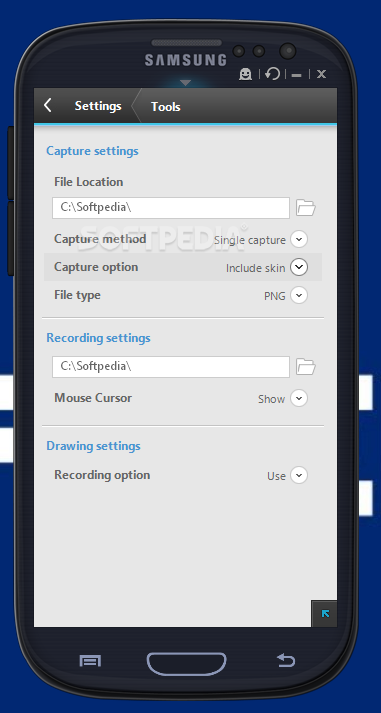
Task: Close the phone emulator window
Action: pyautogui.click(x=321, y=74)
